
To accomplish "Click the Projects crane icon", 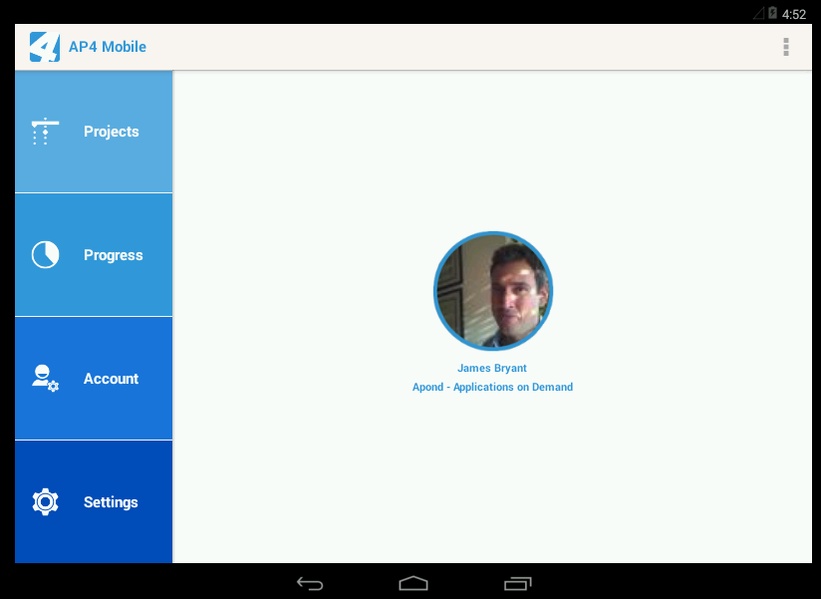I will tap(45, 131).
